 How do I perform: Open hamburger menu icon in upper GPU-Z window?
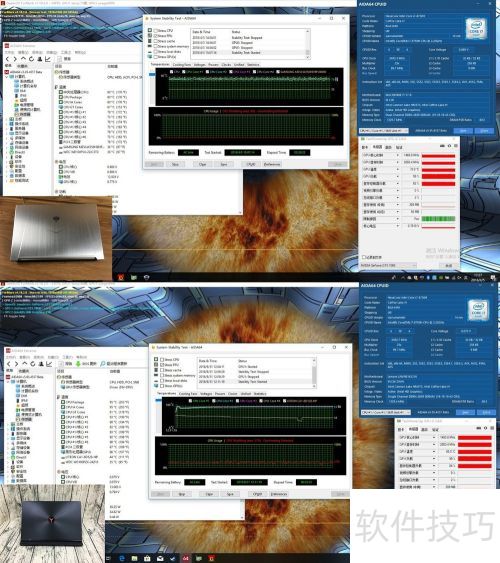(456, 146)
